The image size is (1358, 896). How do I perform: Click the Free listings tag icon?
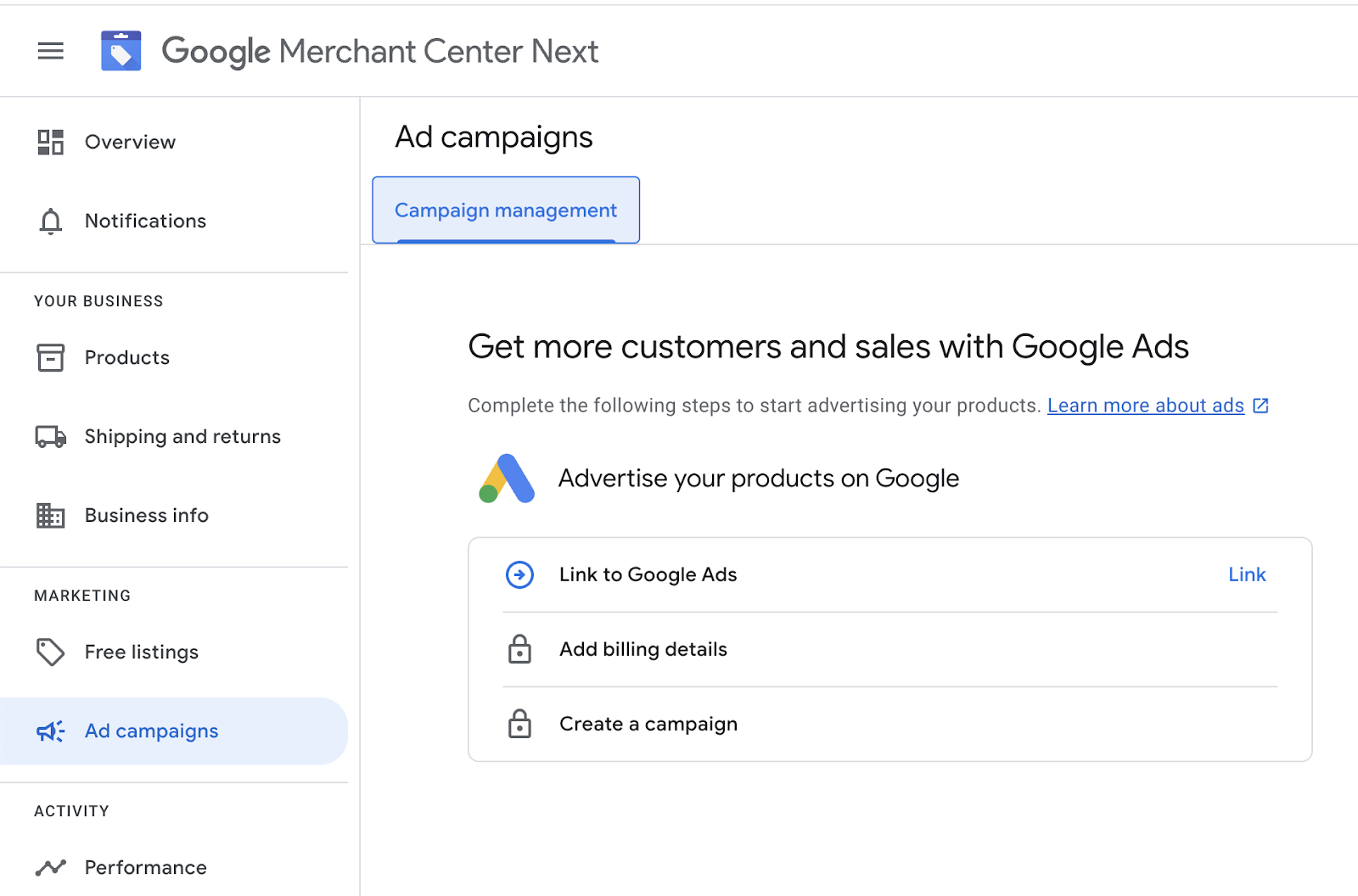pyautogui.click(x=51, y=652)
